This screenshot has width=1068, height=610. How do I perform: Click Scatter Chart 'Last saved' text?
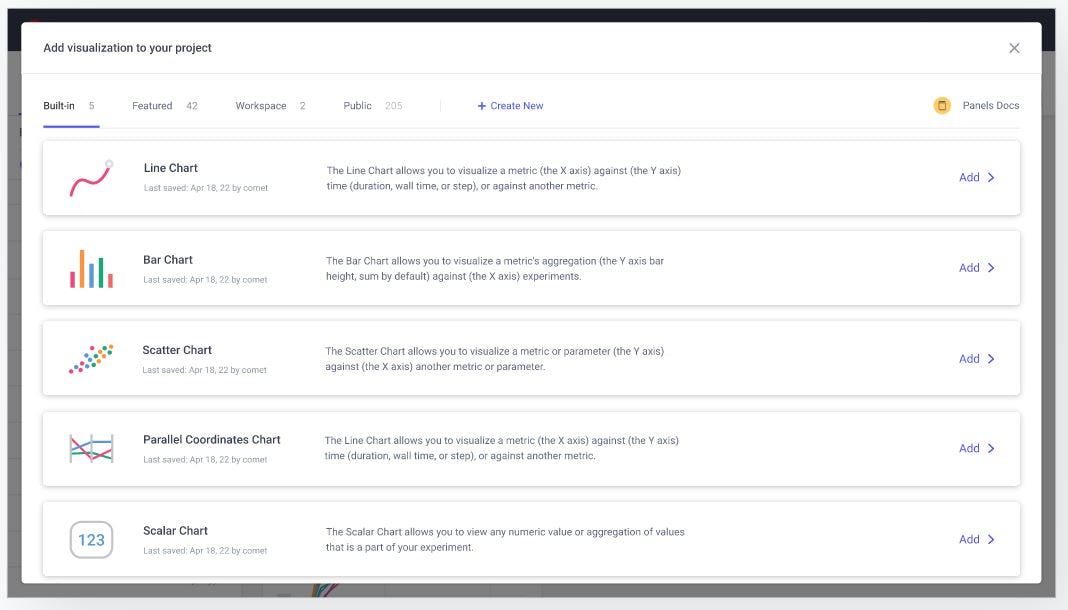click(204, 370)
